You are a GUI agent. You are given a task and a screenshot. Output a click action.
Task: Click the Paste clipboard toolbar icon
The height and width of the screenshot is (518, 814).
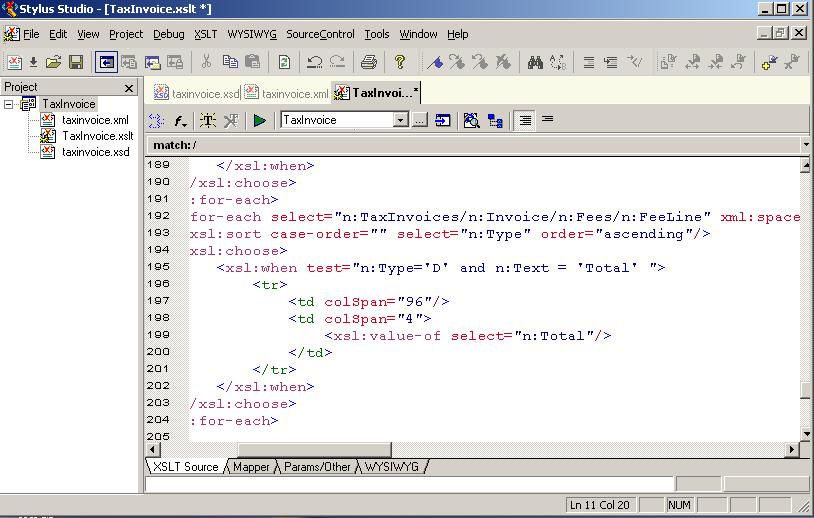point(253,62)
